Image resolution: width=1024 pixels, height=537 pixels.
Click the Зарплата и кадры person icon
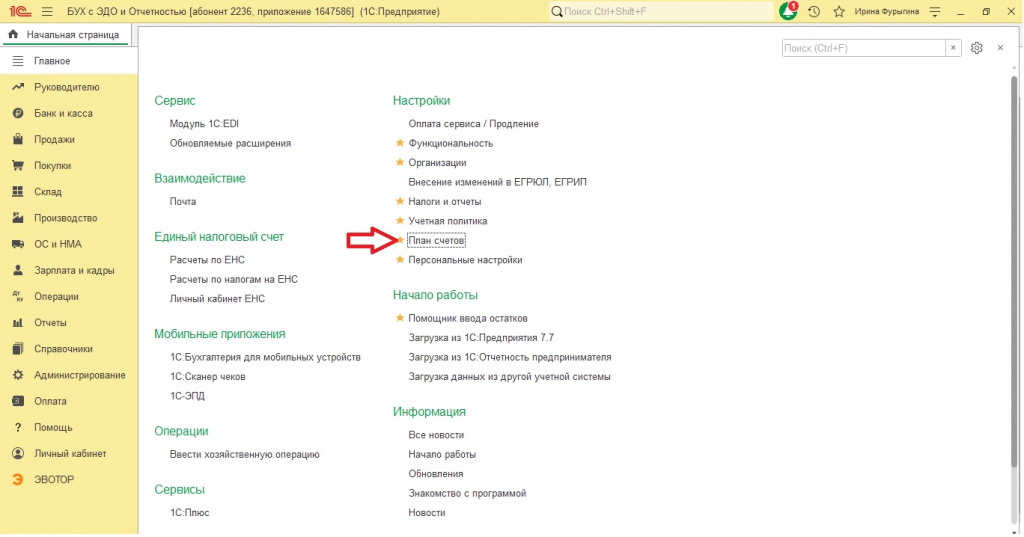[x=18, y=270]
